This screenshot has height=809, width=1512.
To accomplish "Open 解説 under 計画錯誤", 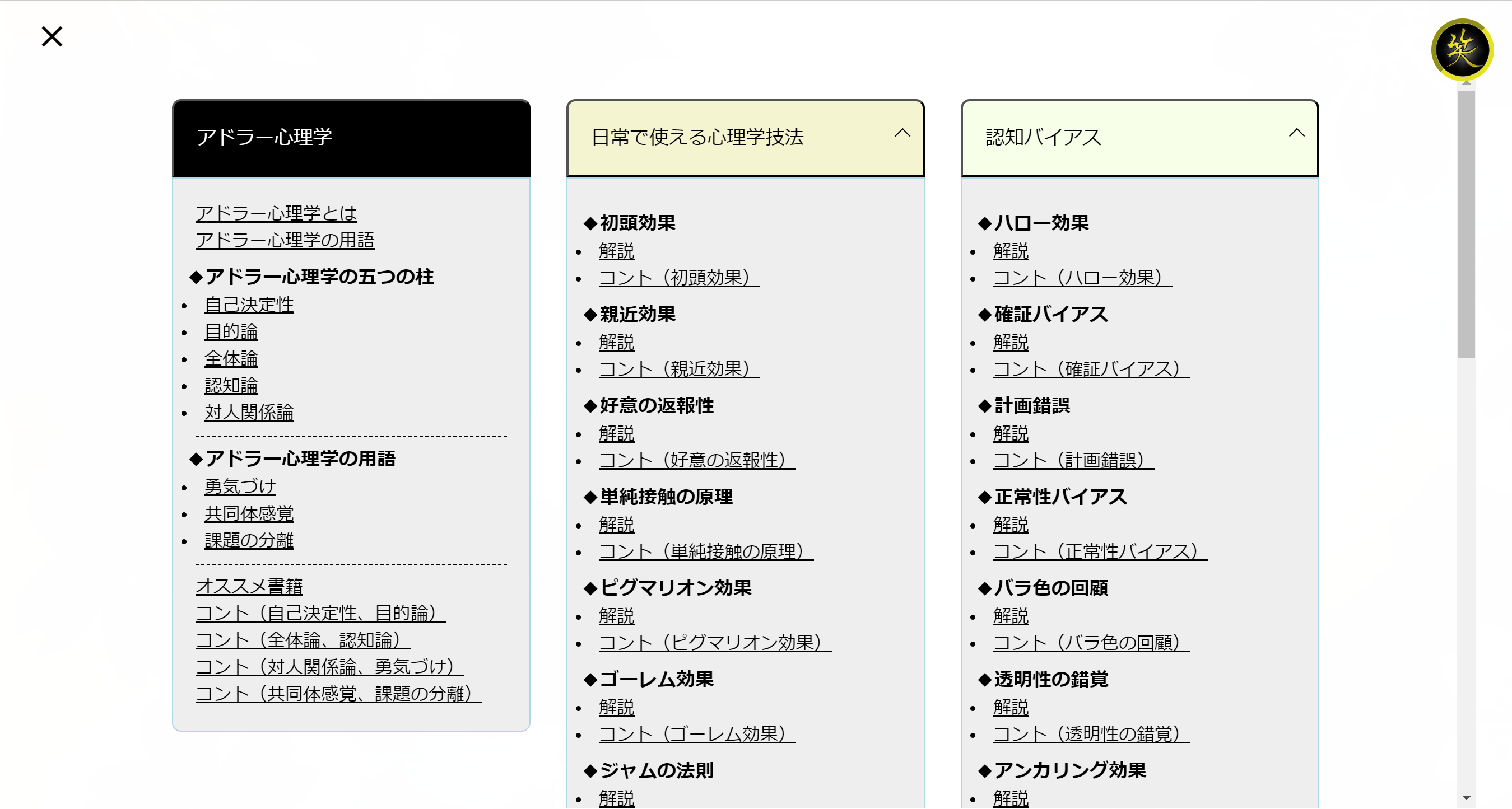I will [1011, 434].
